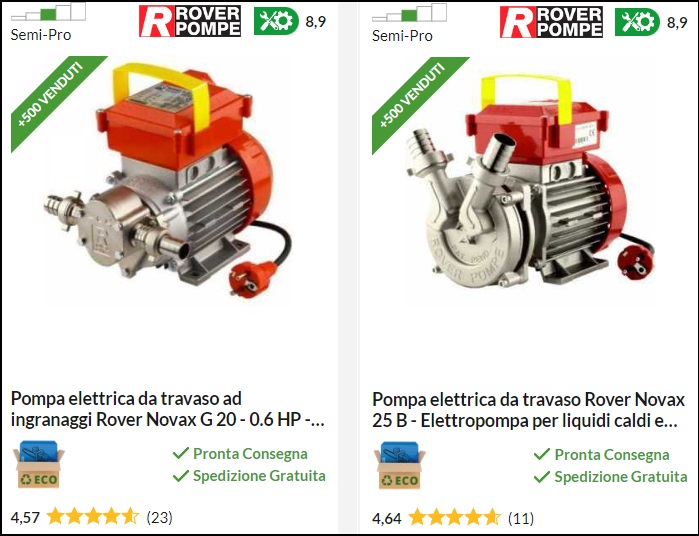Click Semi-Pro level bars on right card
699x536 pixels.
point(409,12)
